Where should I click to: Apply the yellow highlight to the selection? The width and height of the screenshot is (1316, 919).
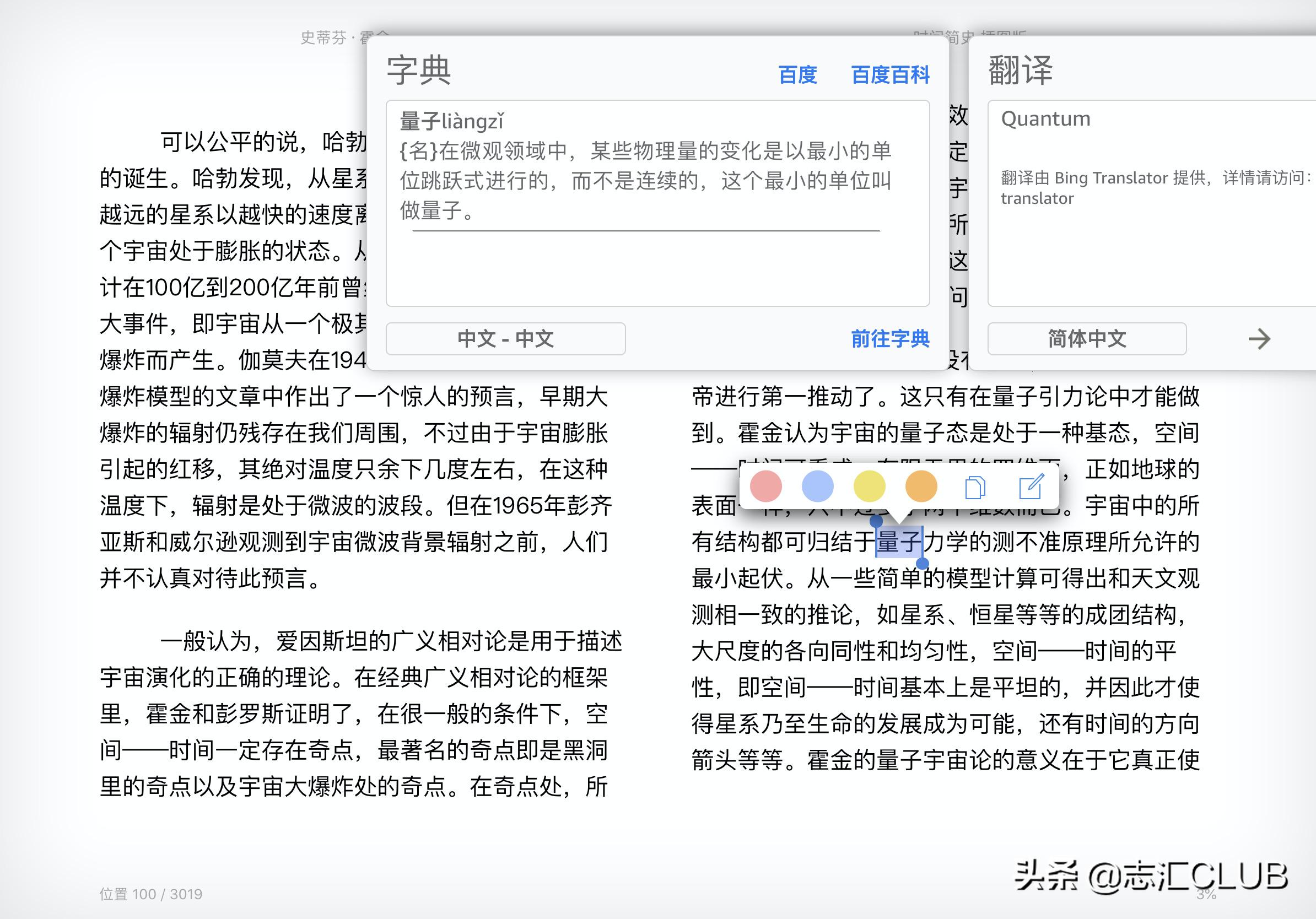pos(869,486)
